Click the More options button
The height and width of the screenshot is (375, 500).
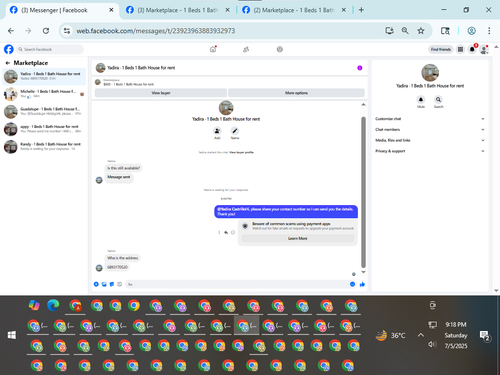pos(296,93)
